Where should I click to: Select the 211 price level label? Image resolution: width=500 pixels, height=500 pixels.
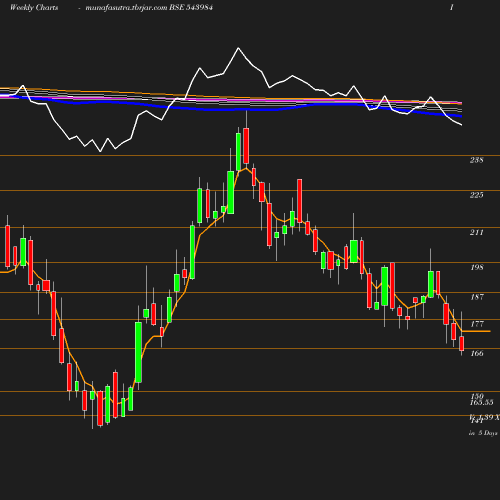tap(477, 232)
